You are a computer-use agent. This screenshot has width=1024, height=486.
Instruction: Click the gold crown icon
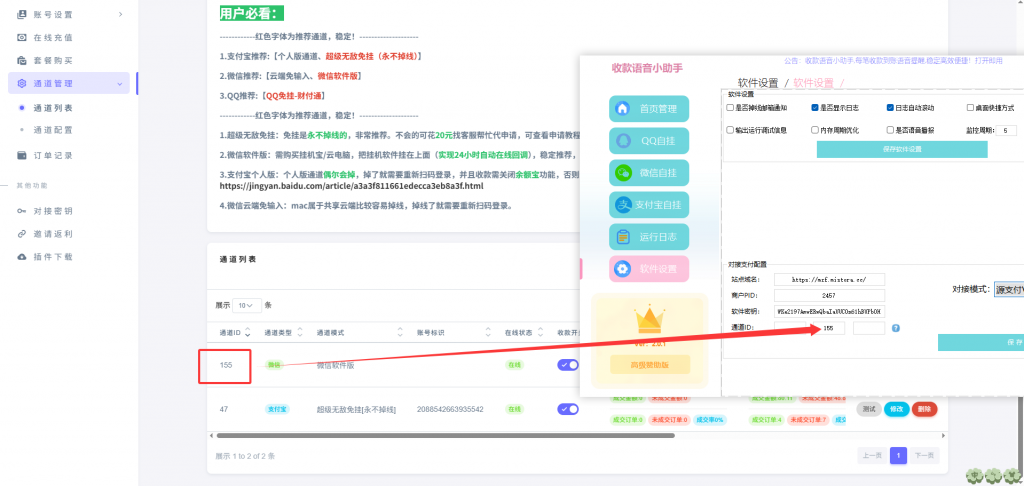pos(649,319)
